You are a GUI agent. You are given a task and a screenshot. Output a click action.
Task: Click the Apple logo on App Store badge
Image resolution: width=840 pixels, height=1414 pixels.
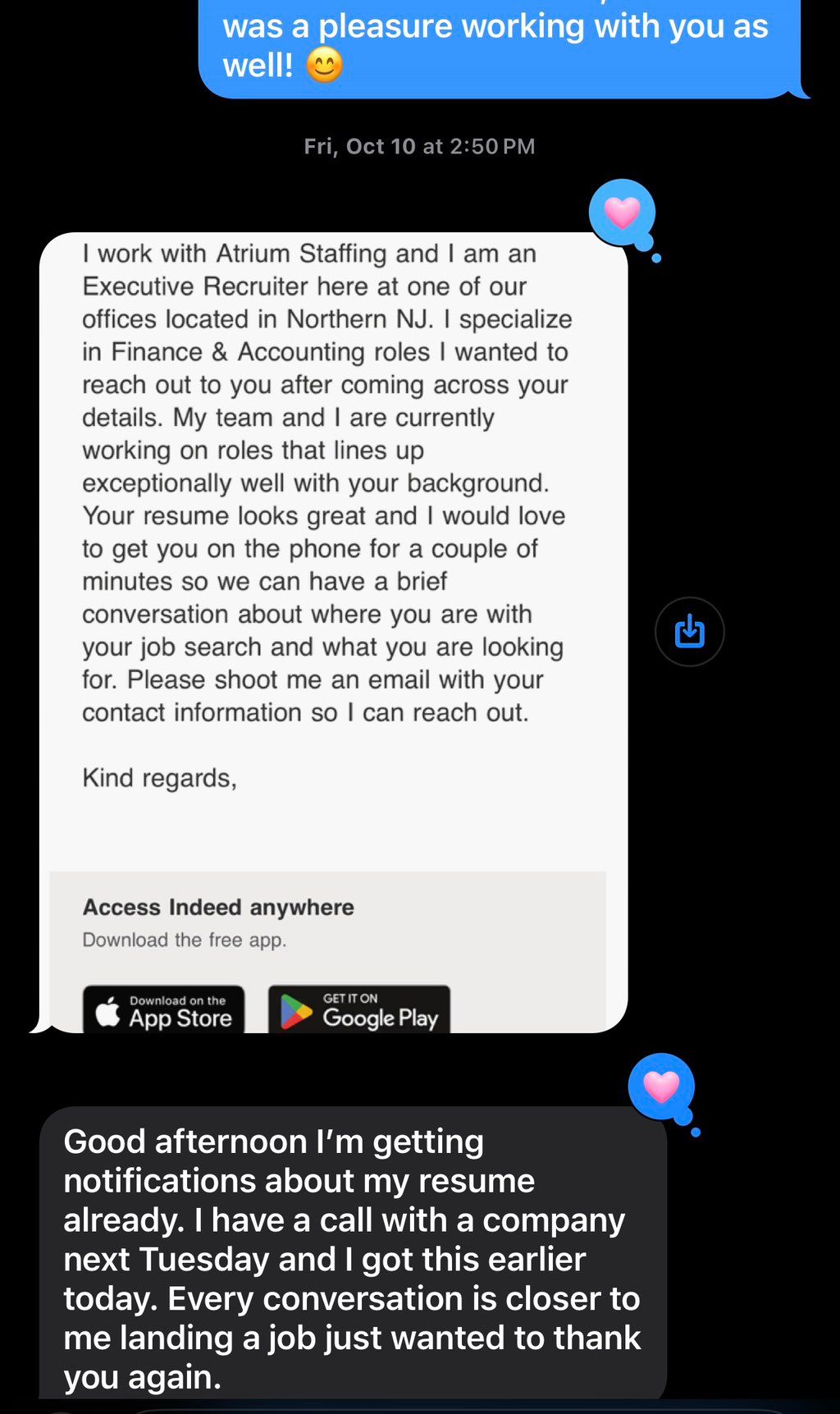(108, 1012)
